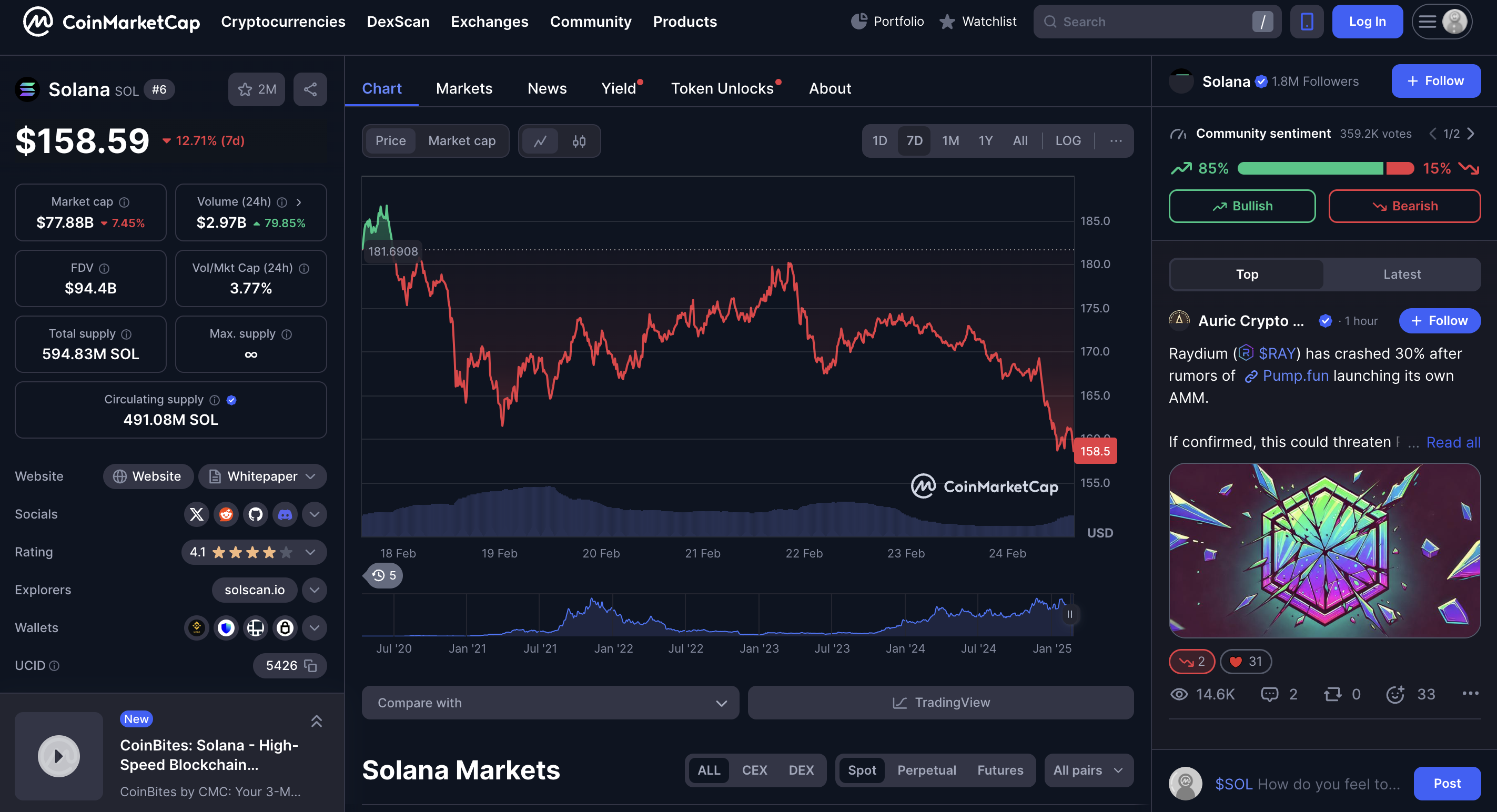
Task: Open Solana Discord icon
Action: 285,515
